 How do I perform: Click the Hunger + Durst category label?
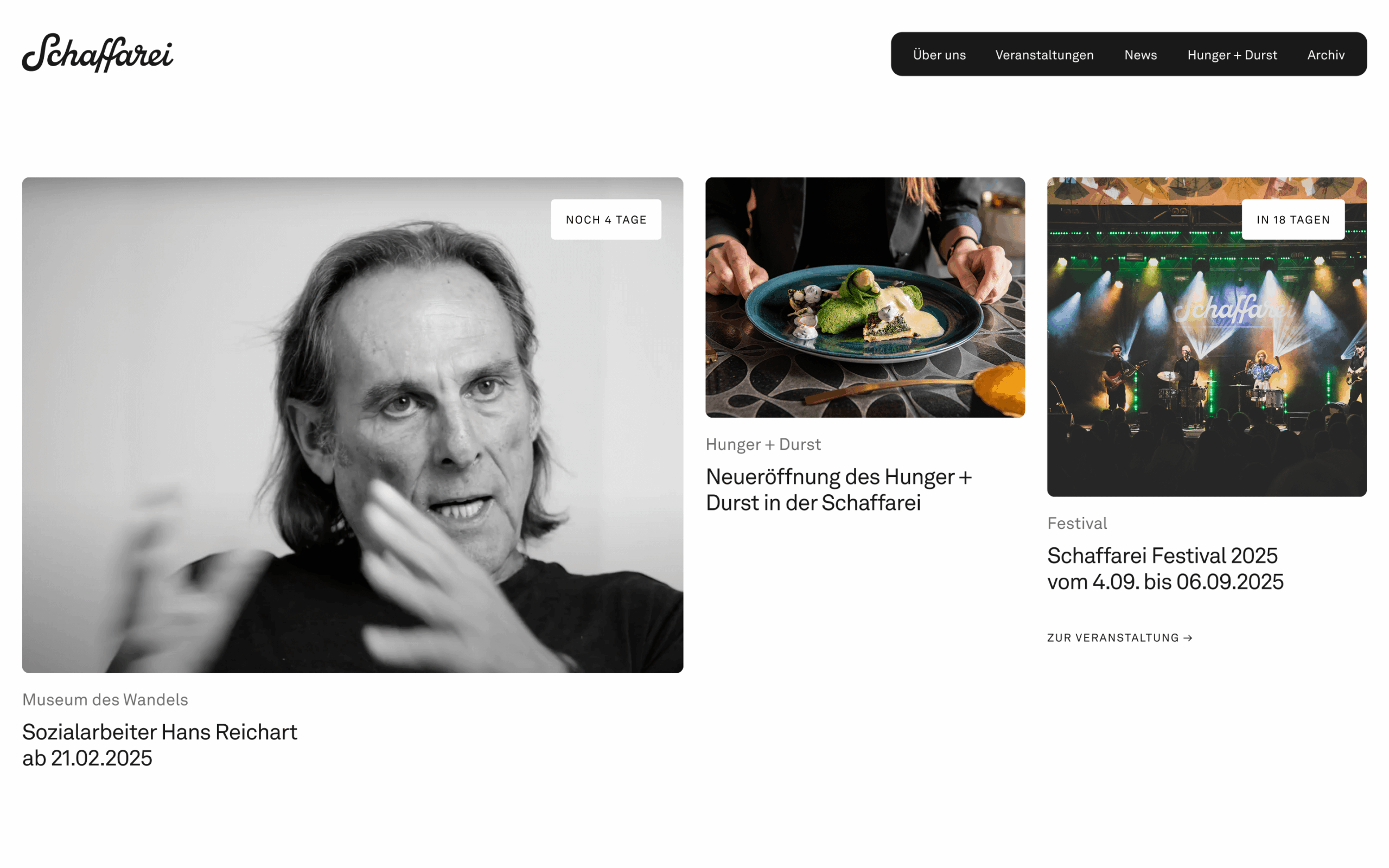pos(763,444)
